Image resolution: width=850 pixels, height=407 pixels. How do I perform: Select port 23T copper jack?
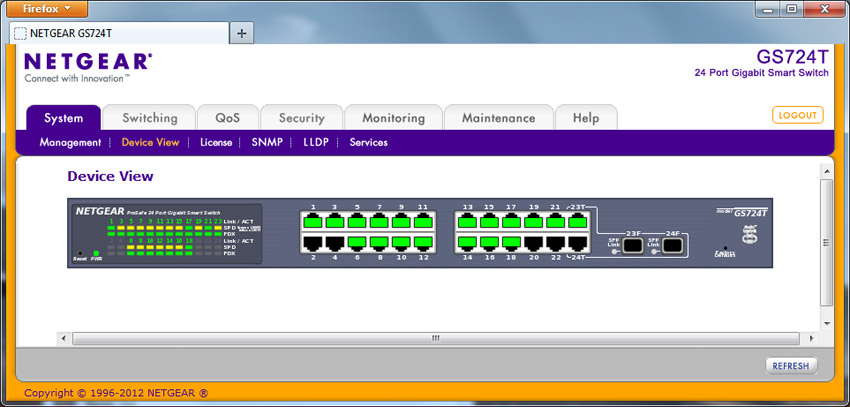pyautogui.click(x=578, y=221)
